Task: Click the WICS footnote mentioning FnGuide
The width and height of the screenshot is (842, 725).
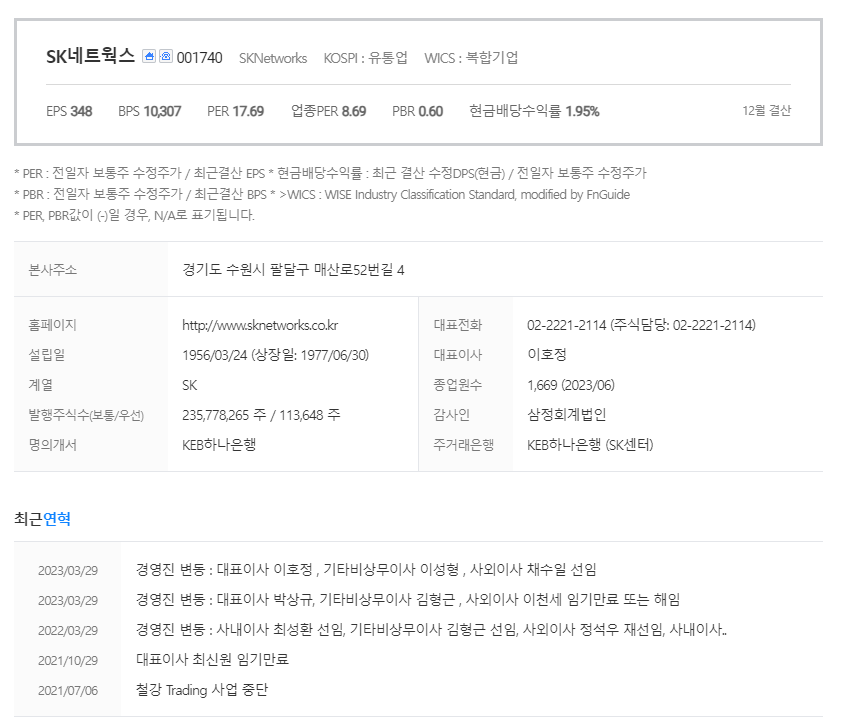Action: coord(453,194)
